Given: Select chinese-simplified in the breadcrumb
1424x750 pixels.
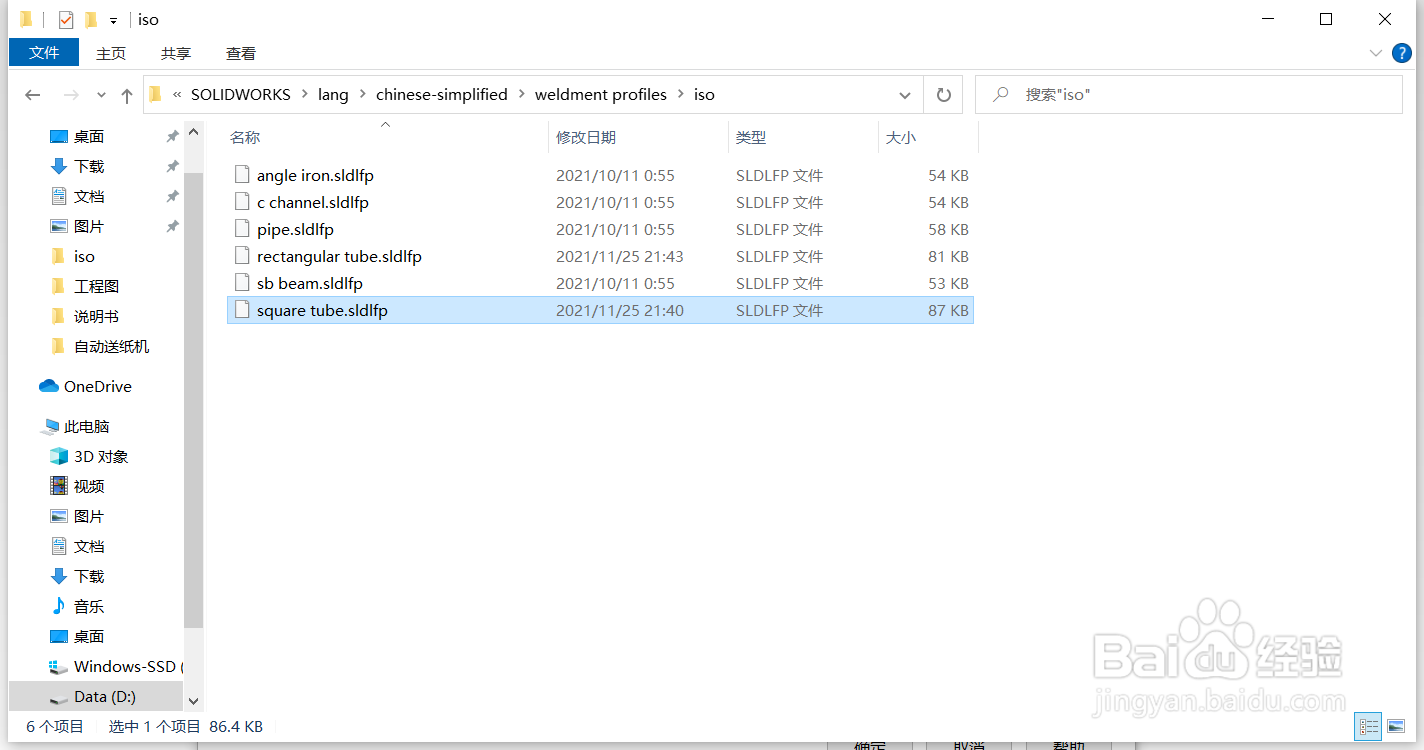Looking at the screenshot, I should (x=442, y=95).
